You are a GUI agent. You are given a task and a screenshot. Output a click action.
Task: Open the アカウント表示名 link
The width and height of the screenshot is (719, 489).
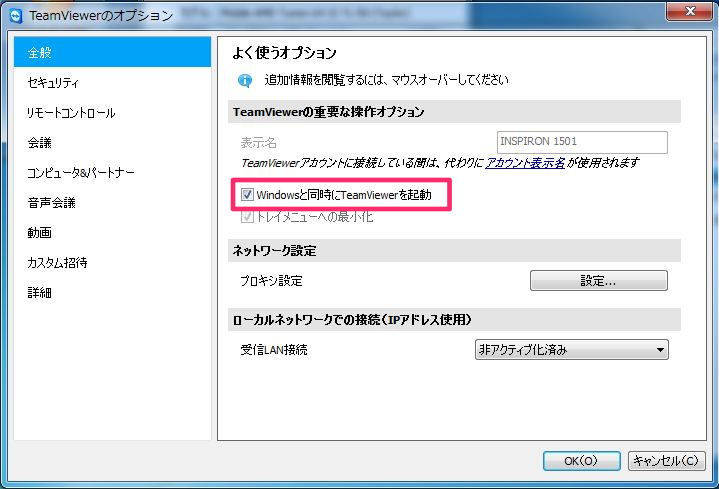pyautogui.click(x=525, y=163)
